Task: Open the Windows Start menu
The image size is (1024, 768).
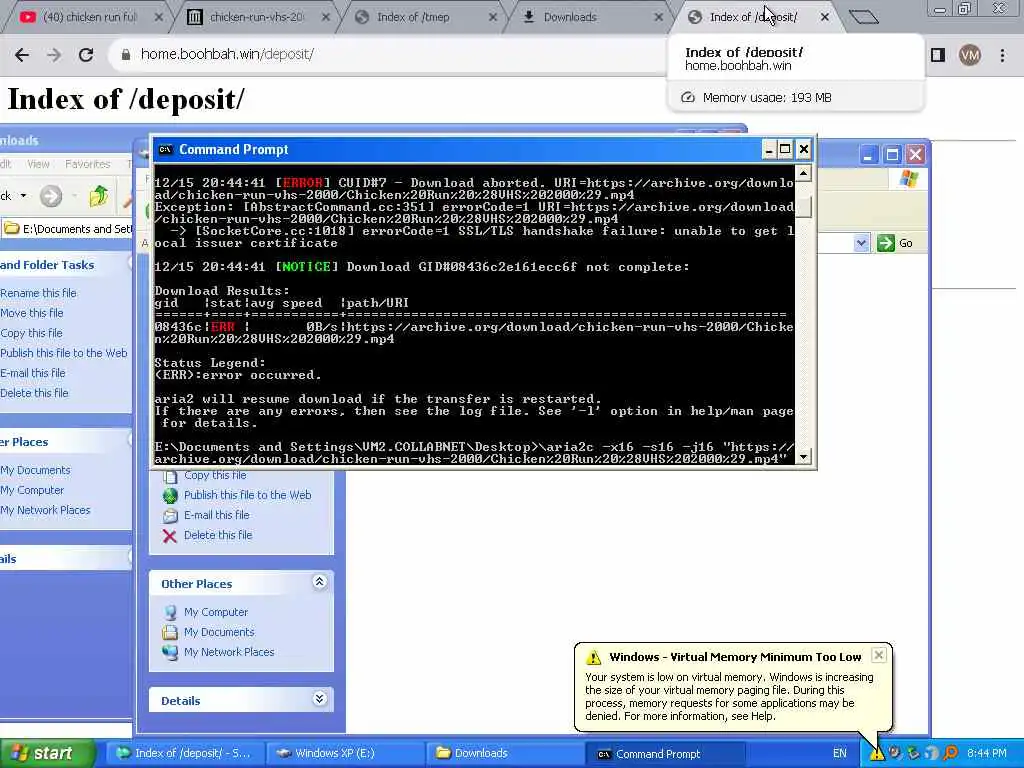Action: [x=46, y=753]
